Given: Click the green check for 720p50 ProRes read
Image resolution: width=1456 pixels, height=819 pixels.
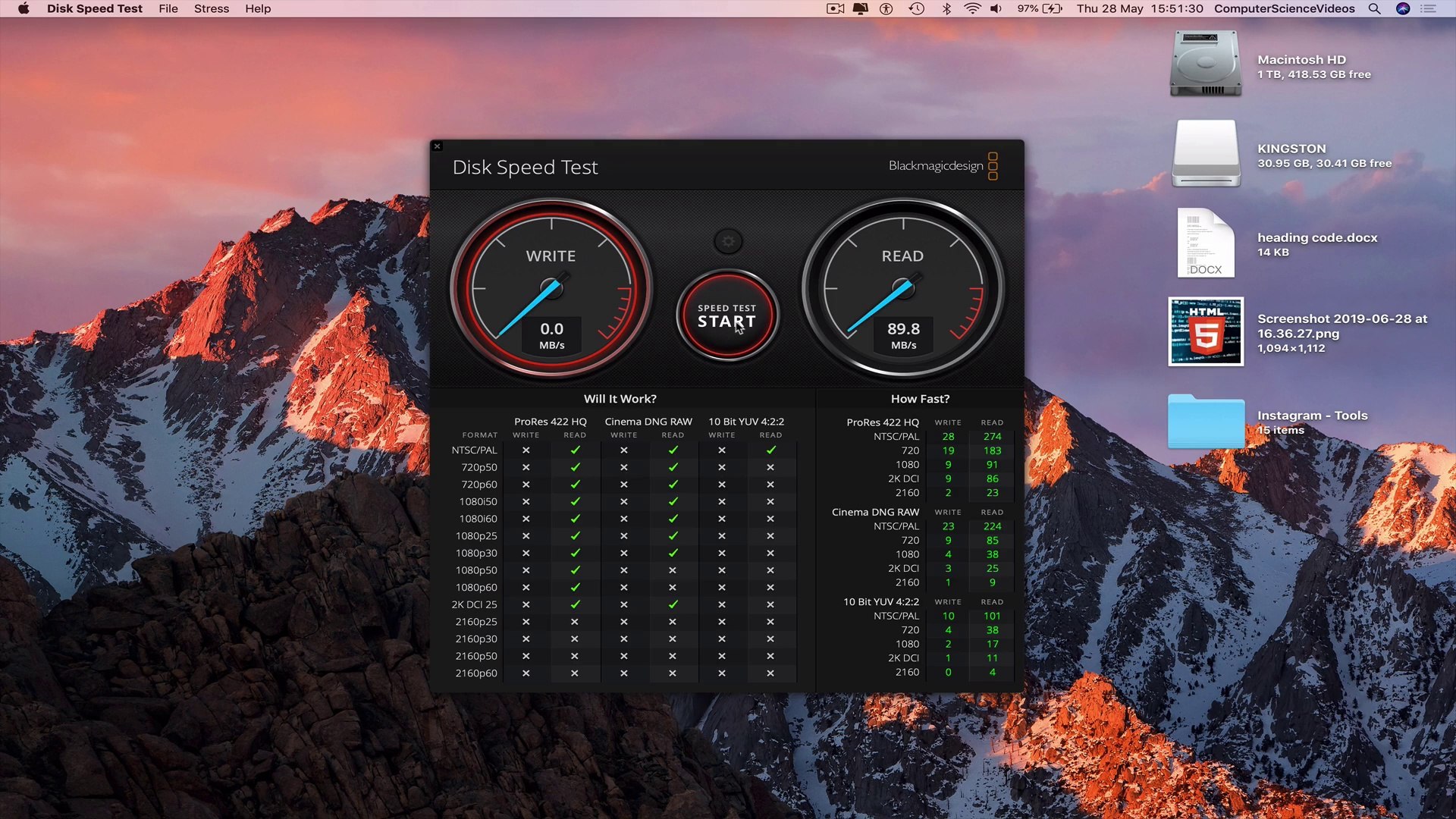Looking at the screenshot, I should (575, 467).
